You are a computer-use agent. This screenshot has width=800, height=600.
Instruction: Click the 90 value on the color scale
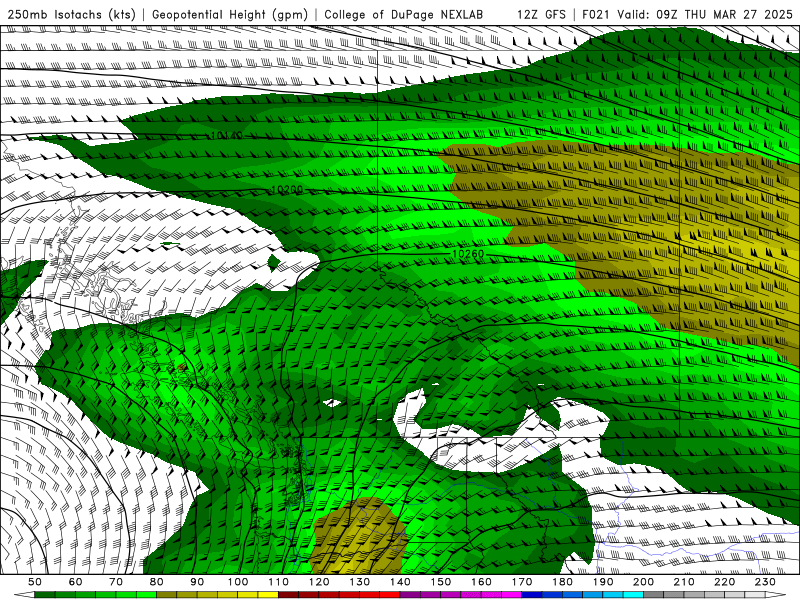197,582
